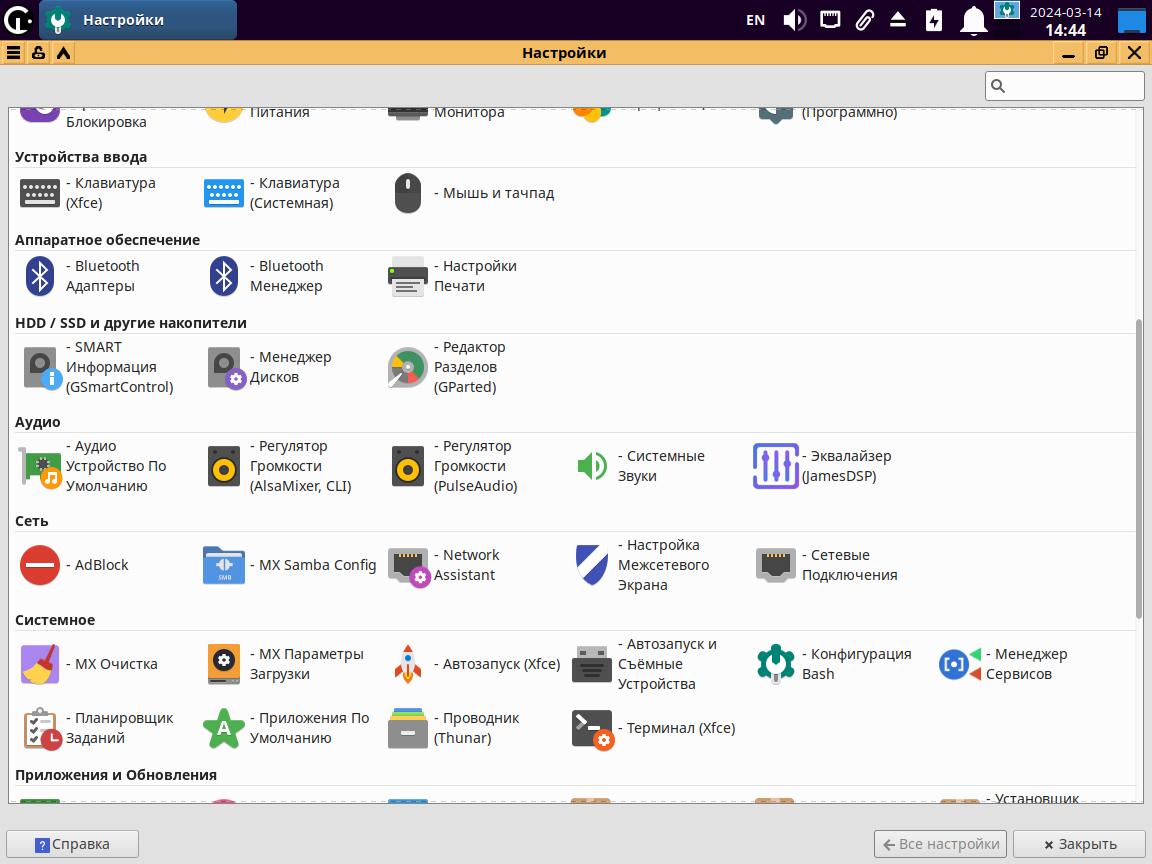Open Мышь и тачпад mouse icon
The height and width of the screenshot is (864, 1152).
[x=408, y=193]
